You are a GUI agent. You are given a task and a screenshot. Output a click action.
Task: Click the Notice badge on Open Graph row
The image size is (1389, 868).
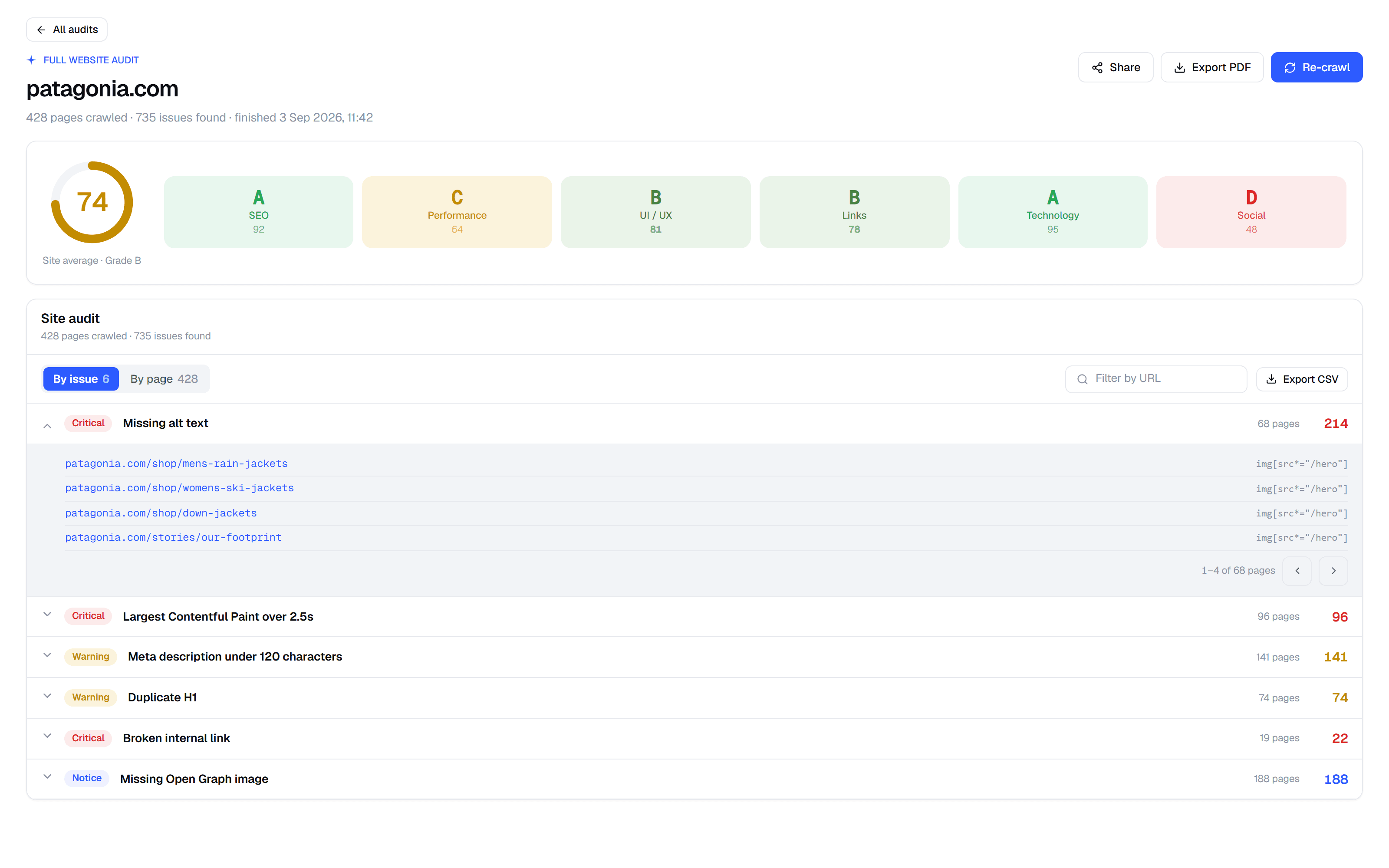coord(87,778)
